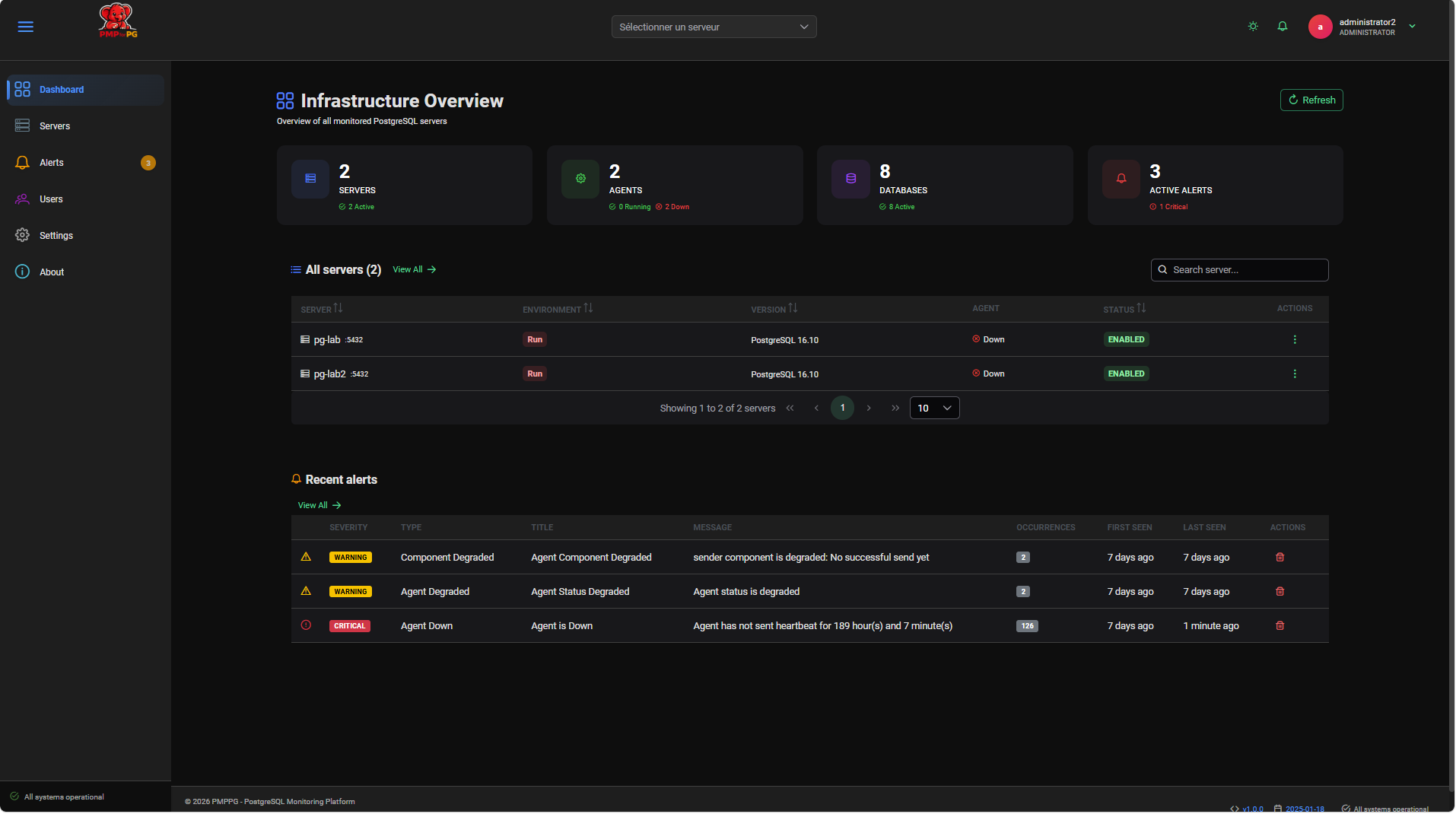Open the Sélectionner un serveur dropdown
Screen dimensions: 1456x814
click(x=714, y=27)
